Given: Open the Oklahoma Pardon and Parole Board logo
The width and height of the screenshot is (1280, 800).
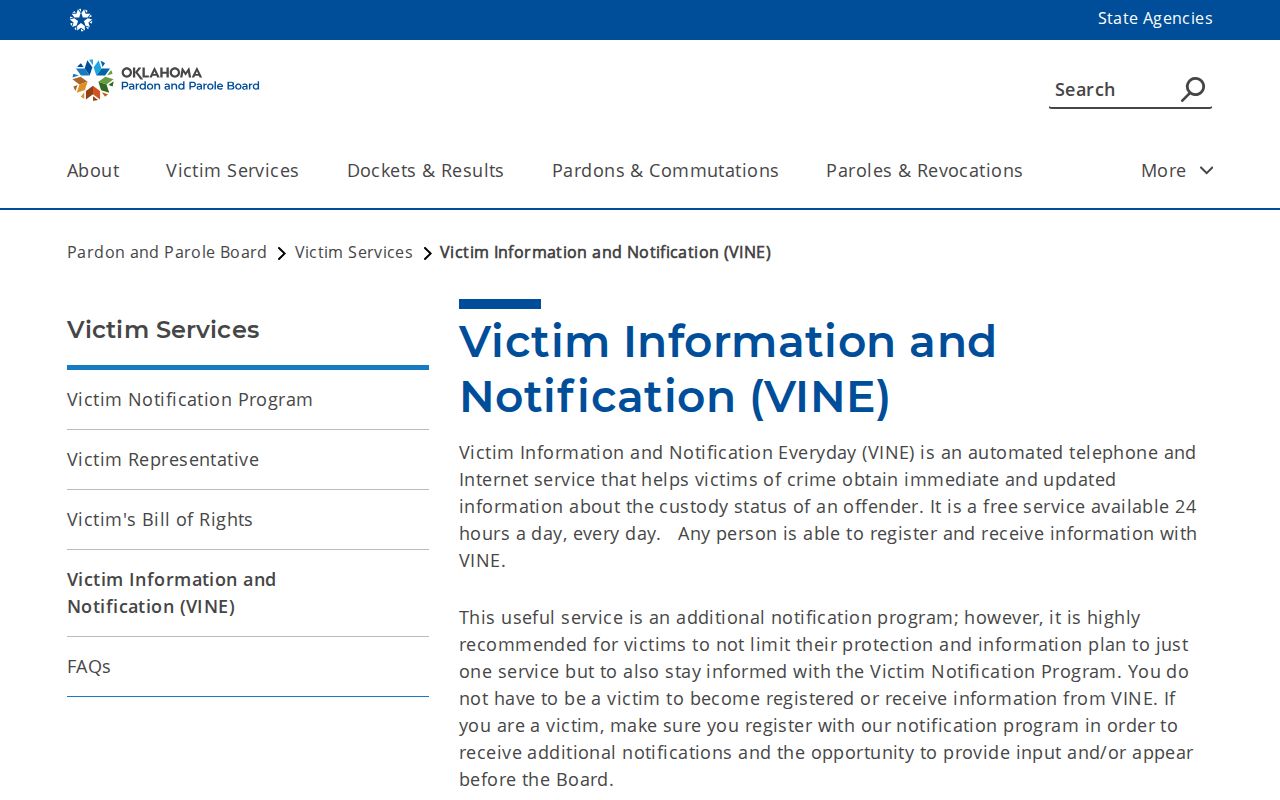Looking at the screenshot, I should (166, 80).
